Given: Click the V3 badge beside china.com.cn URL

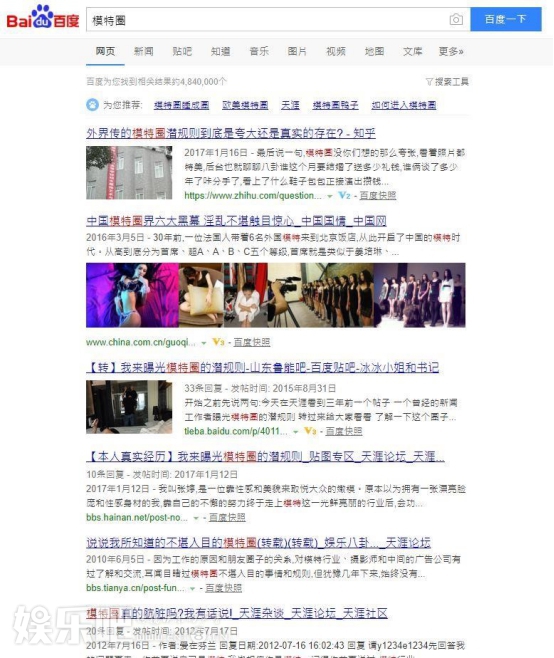Looking at the screenshot, I should (x=218, y=342).
